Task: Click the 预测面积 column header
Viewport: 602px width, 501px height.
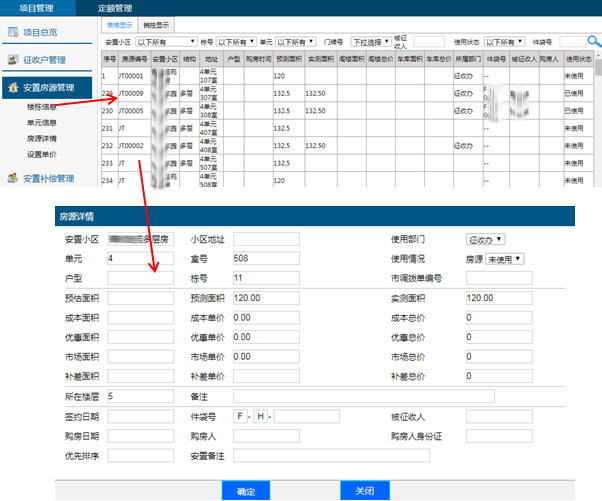Action: pyautogui.click(x=289, y=59)
